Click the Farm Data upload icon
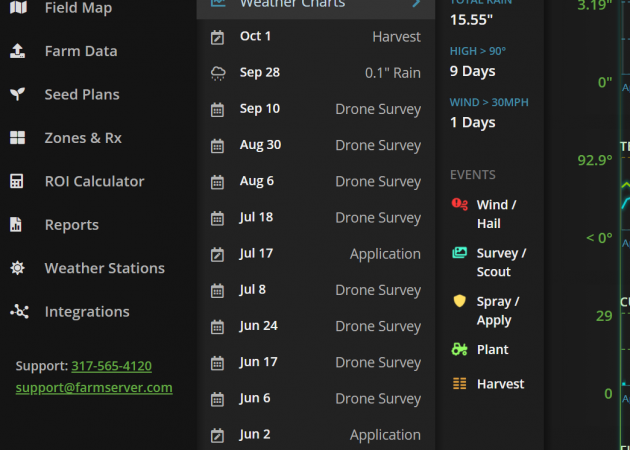Screen dimensions: 630x450 [x=17, y=51]
